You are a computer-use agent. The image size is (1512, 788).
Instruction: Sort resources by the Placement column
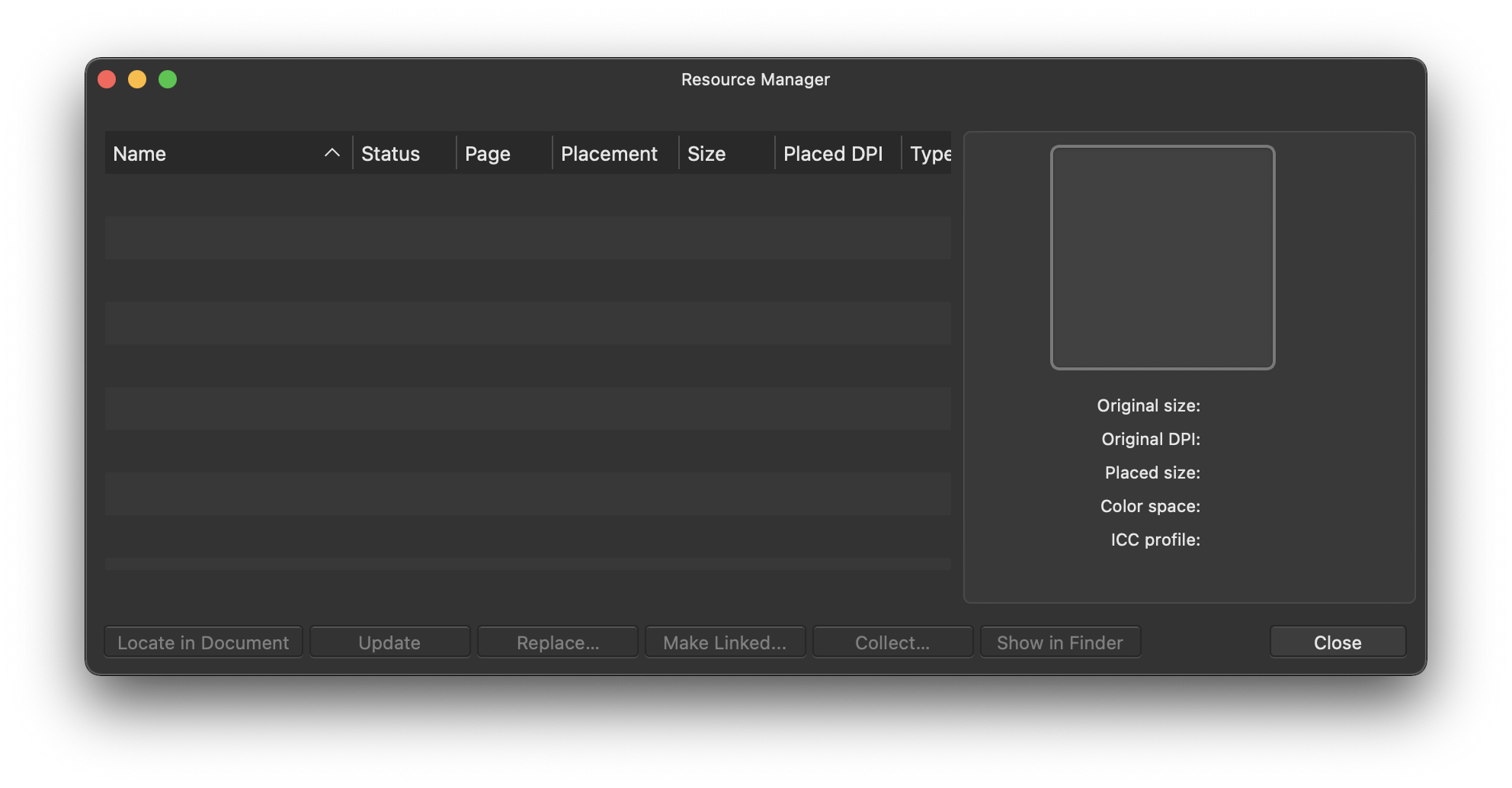(x=616, y=153)
